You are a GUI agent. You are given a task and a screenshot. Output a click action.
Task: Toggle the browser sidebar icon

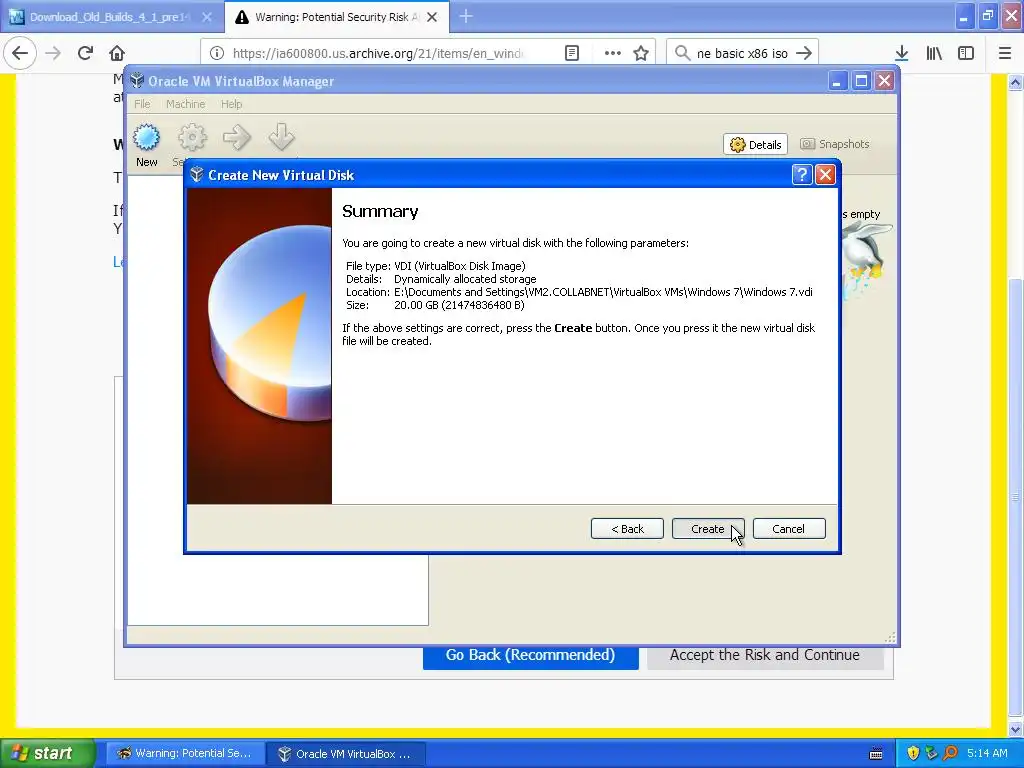point(966,53)
